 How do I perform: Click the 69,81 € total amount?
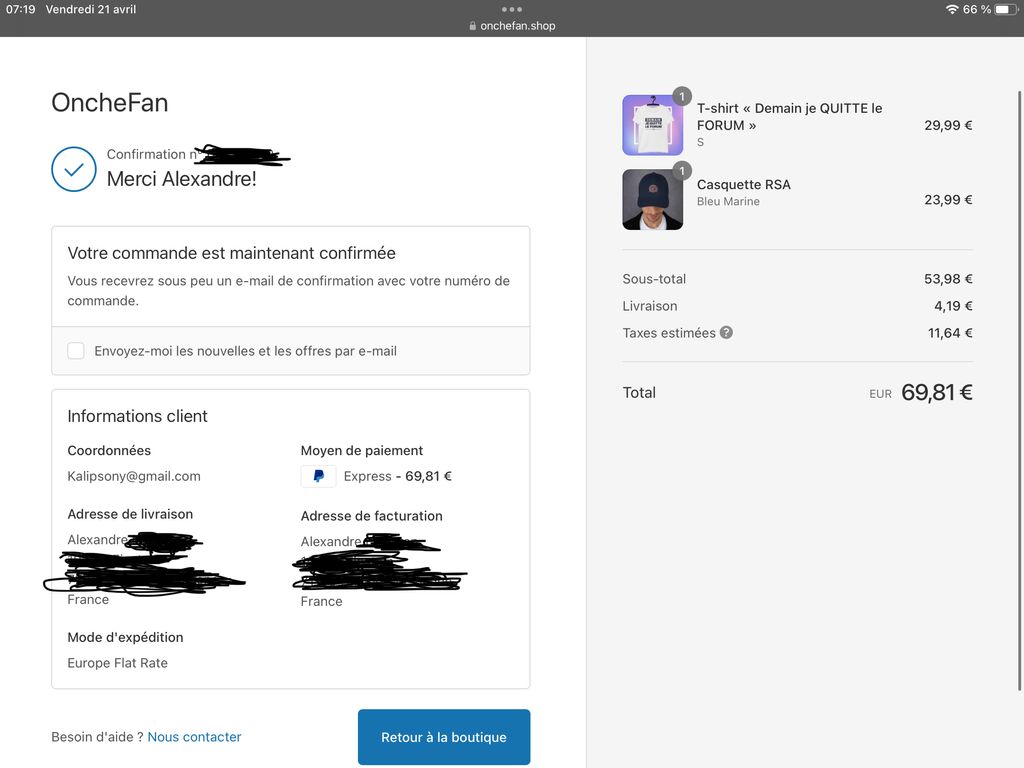point(936,392)
